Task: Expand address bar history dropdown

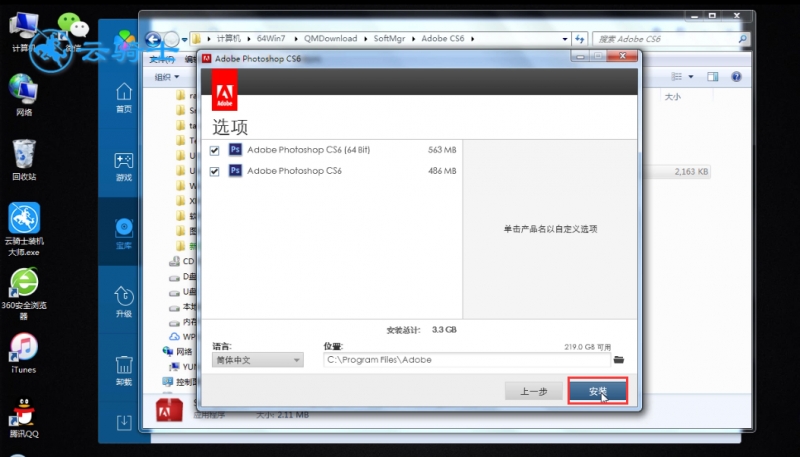Action: pyautogui.click(x=565, y=39)
